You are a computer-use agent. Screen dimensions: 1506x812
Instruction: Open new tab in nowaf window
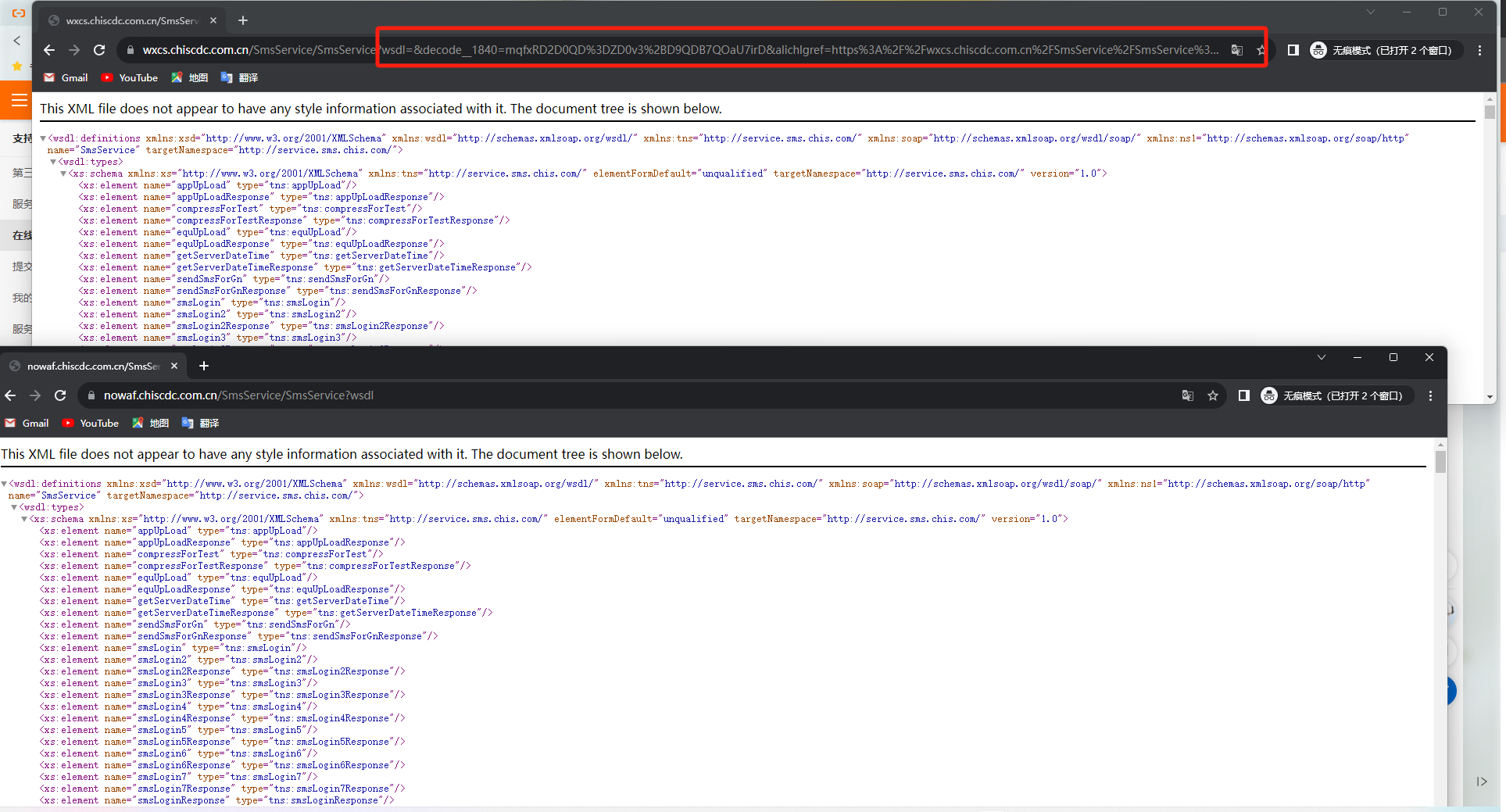point(204,366)
